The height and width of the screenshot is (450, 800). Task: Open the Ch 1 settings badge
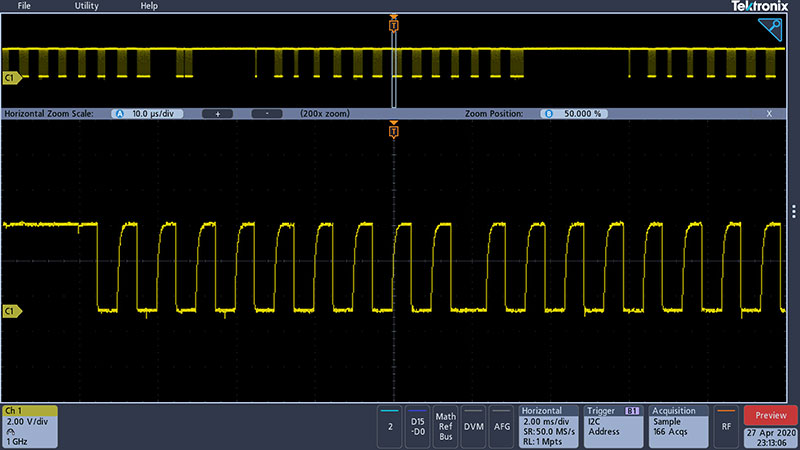pyautogui.click(x=29, y=425)
